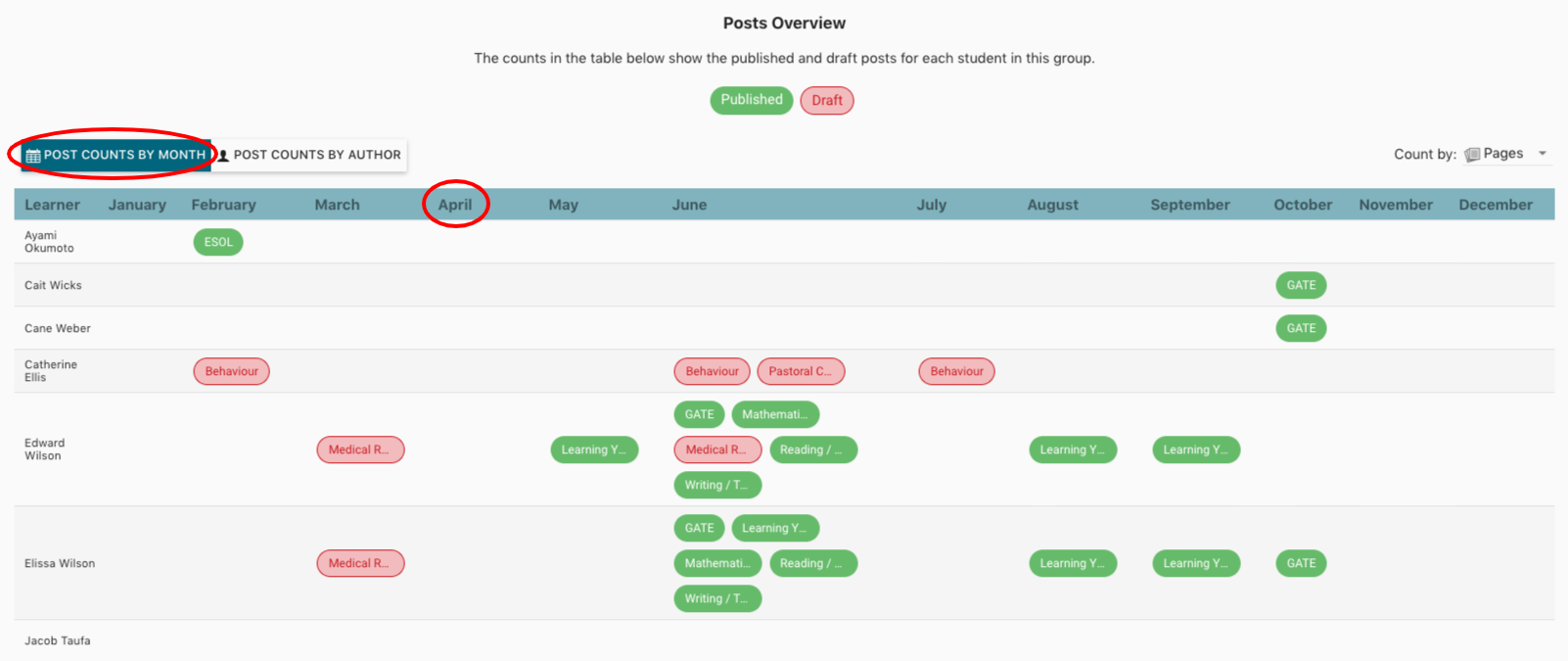1568x661 pixels.
Task: Toggle the Draft filter chip
Action: point(827,100)
